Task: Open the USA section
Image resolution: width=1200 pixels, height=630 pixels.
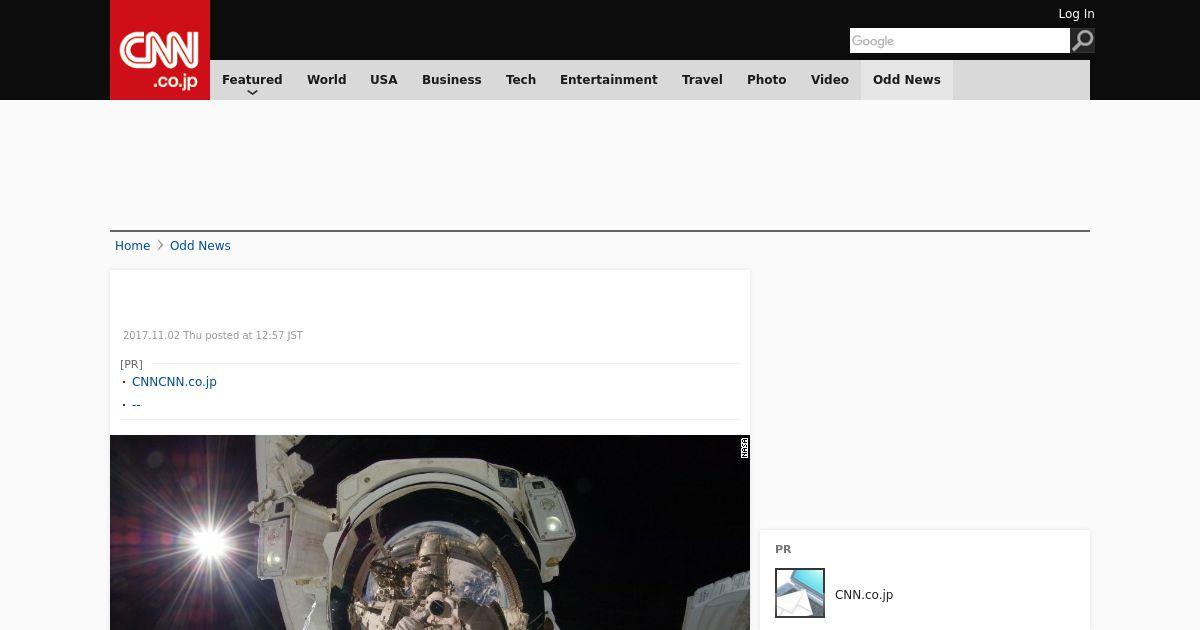Action: point(384,80)
